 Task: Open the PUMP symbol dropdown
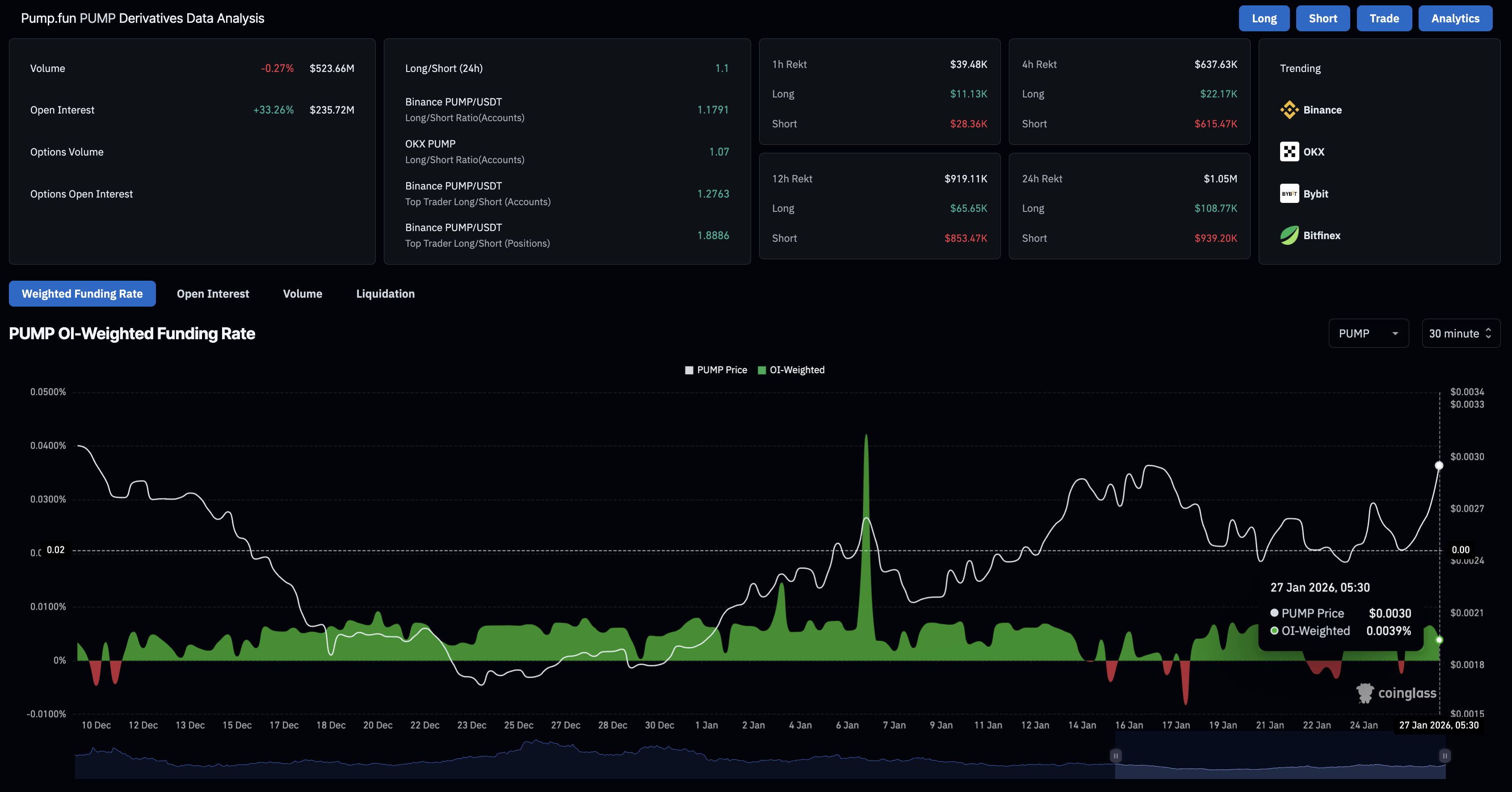pos(1368,333)
